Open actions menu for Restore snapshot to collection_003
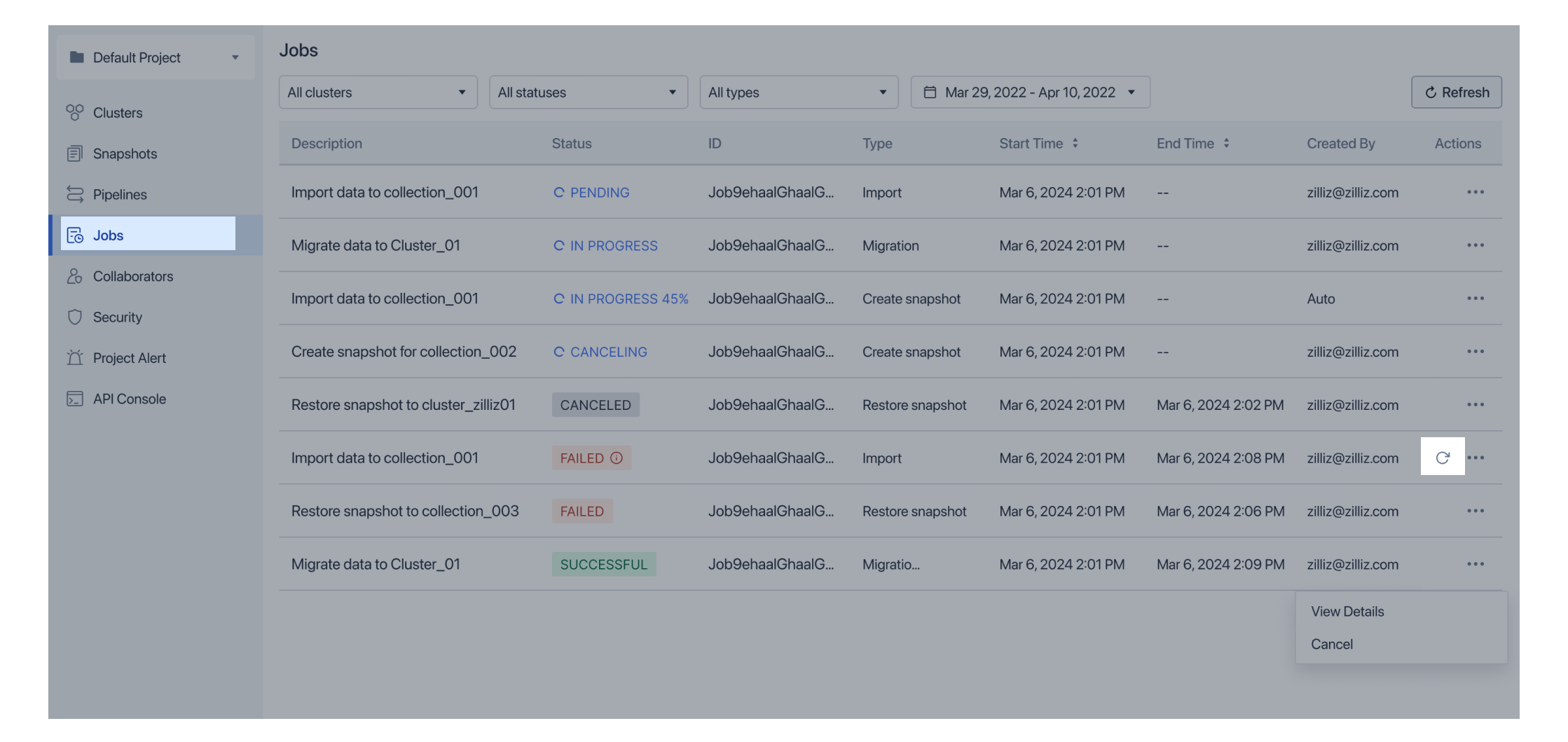1568x742 pixels. click(x=1476, y=511)
